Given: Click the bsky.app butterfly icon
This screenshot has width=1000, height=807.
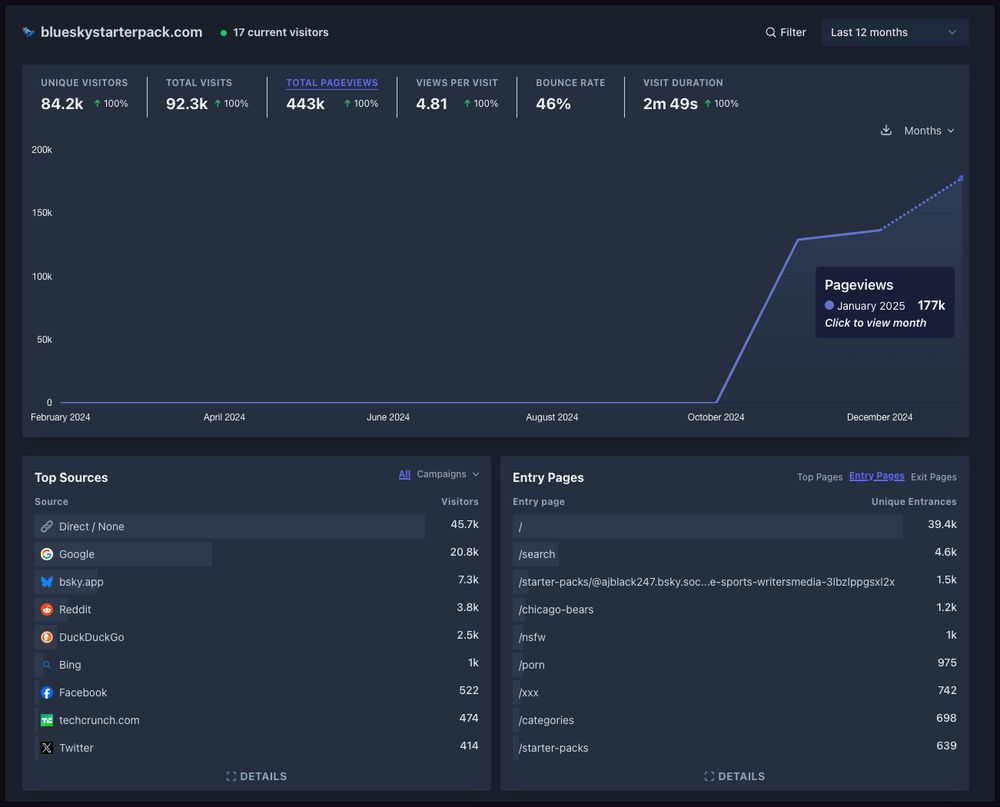Looking at the screenshot, I should tap(47, 582).
